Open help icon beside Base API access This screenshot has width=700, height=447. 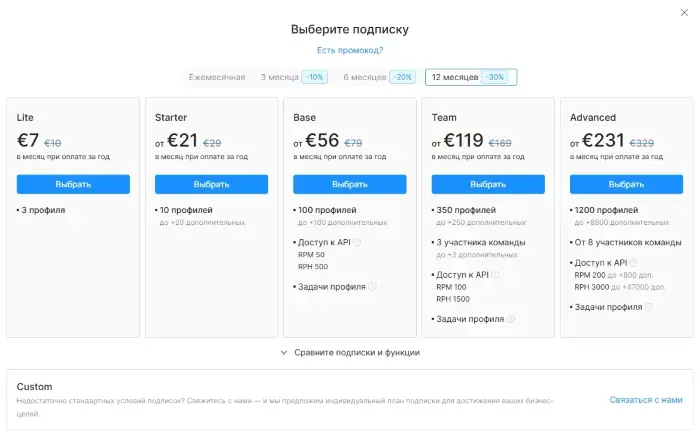click(357, 242)
